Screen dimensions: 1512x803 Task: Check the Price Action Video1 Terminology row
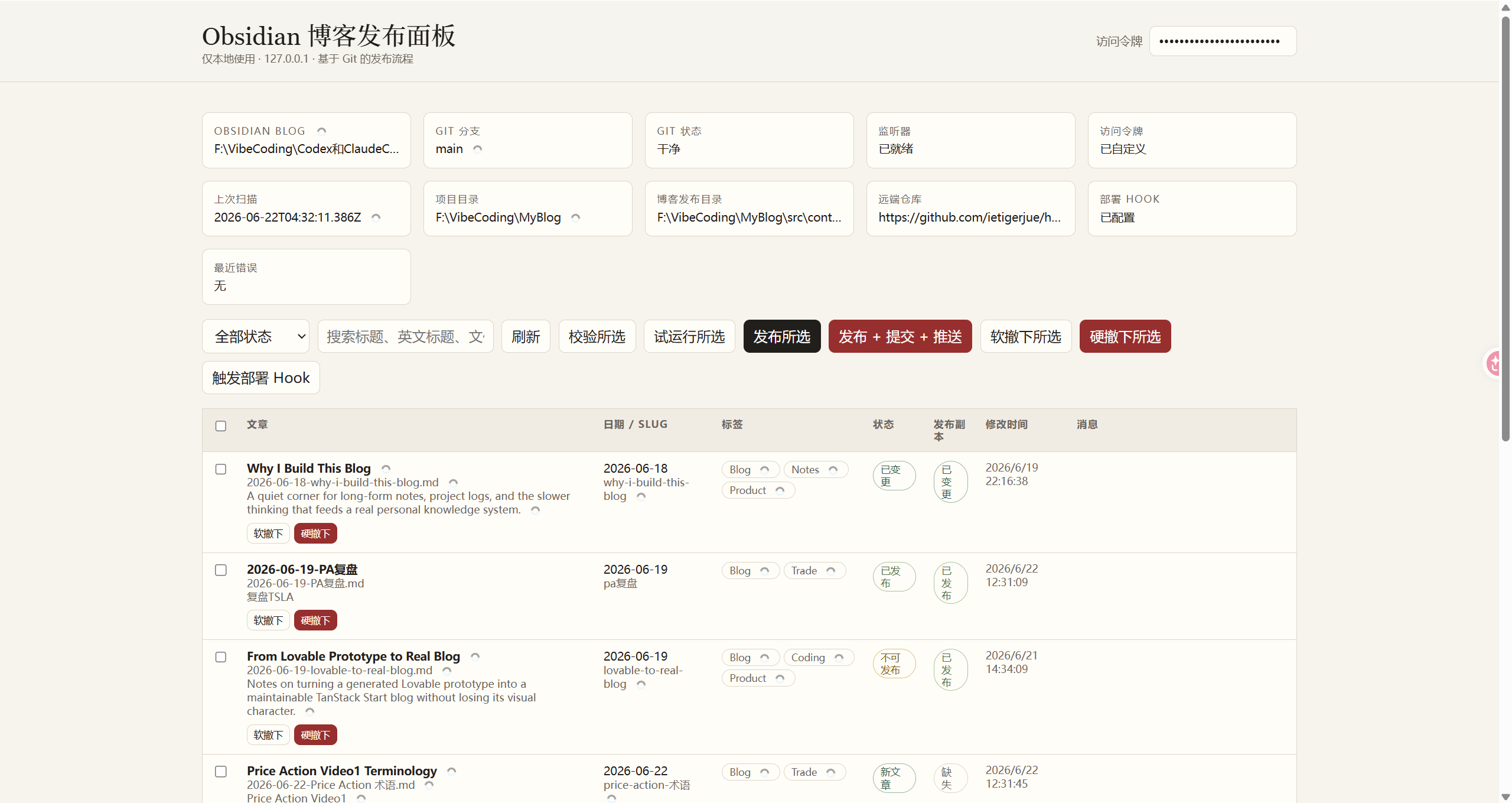coord(221,772)
